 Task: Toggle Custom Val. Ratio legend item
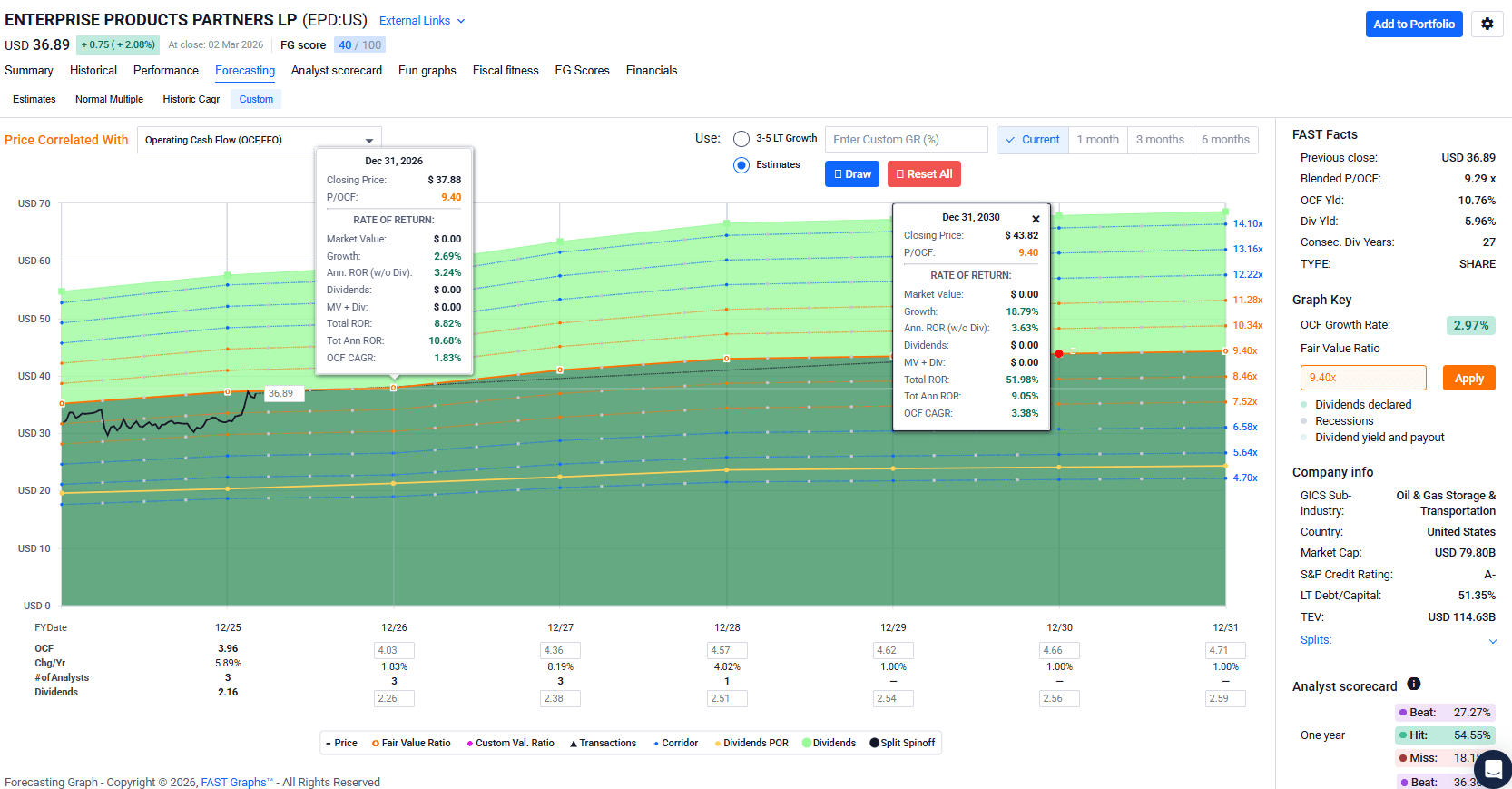pyautogui.click(x=510, y=743)
